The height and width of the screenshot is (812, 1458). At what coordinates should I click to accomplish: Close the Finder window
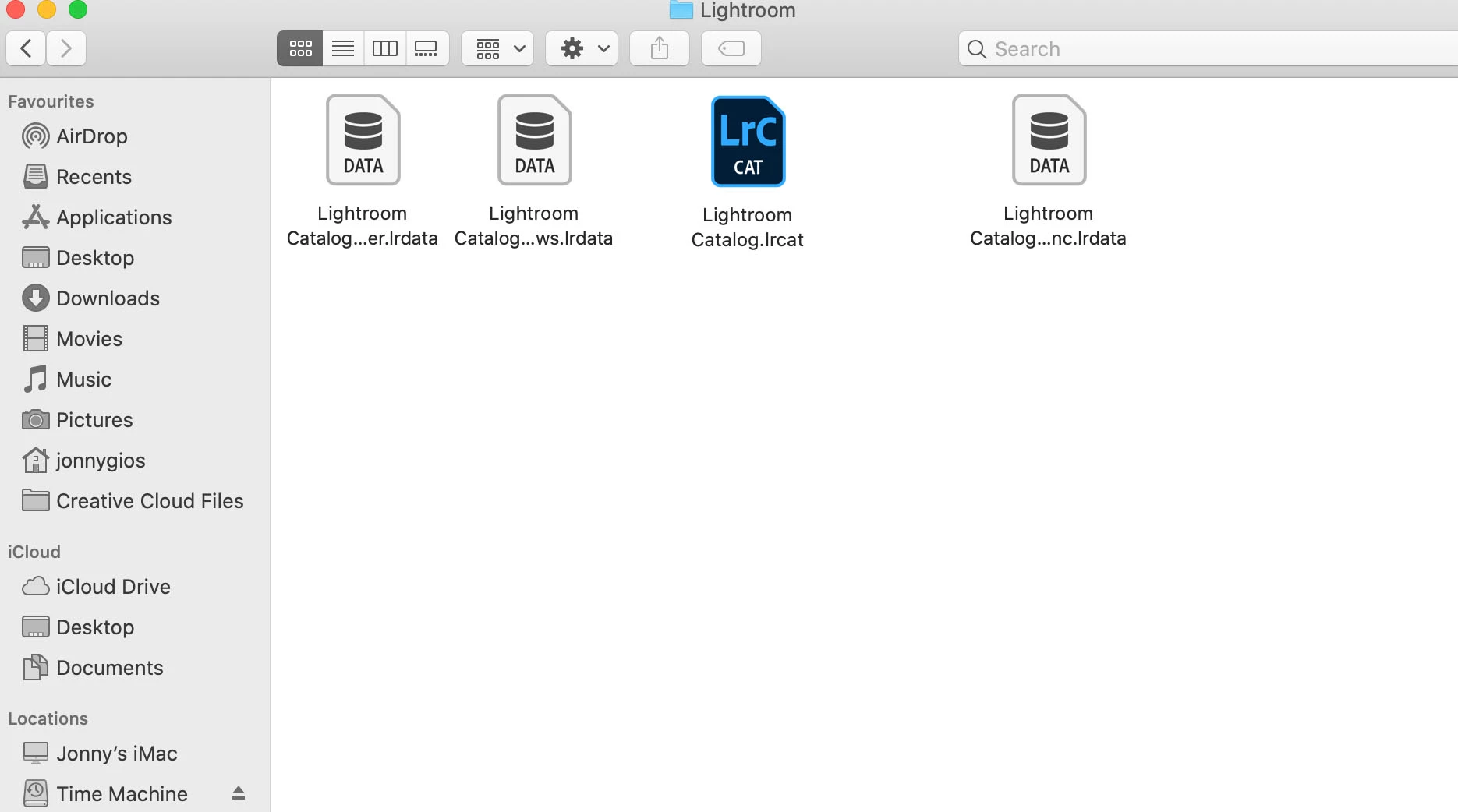[16, 9]
